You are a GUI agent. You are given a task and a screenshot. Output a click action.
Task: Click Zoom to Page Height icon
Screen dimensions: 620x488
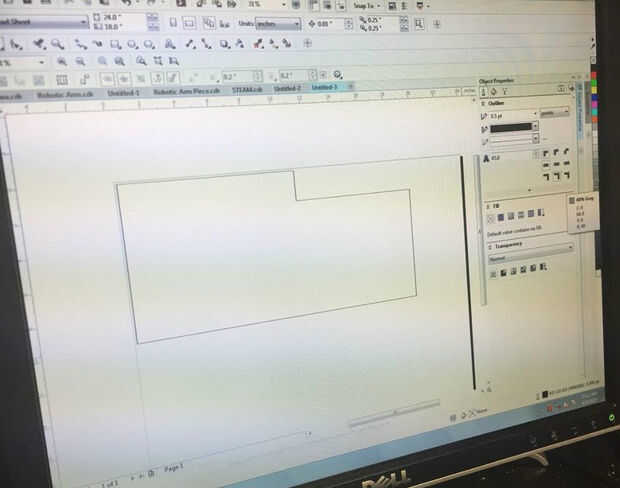point(174,61)
